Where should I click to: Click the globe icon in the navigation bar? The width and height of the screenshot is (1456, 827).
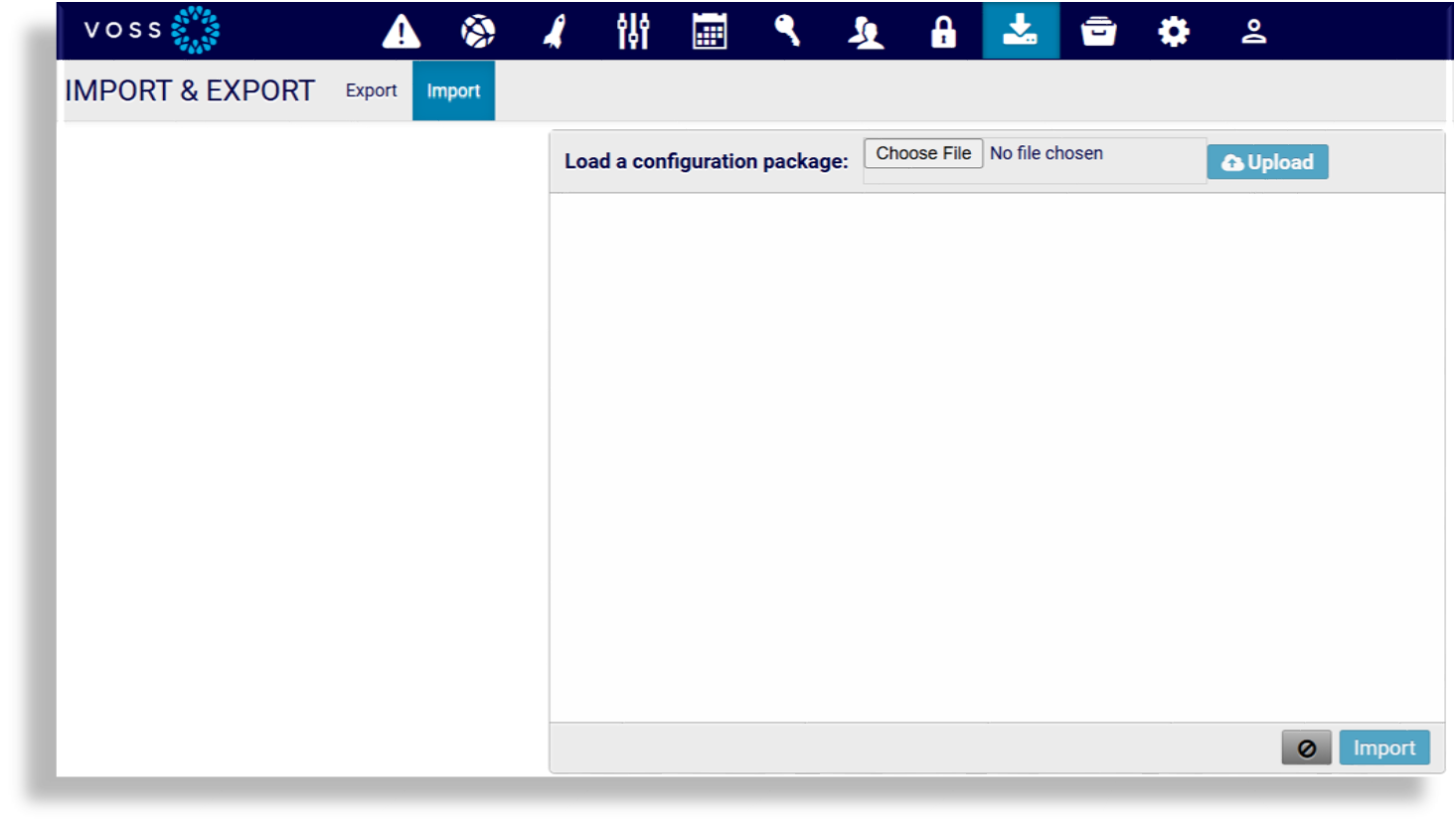478,32
